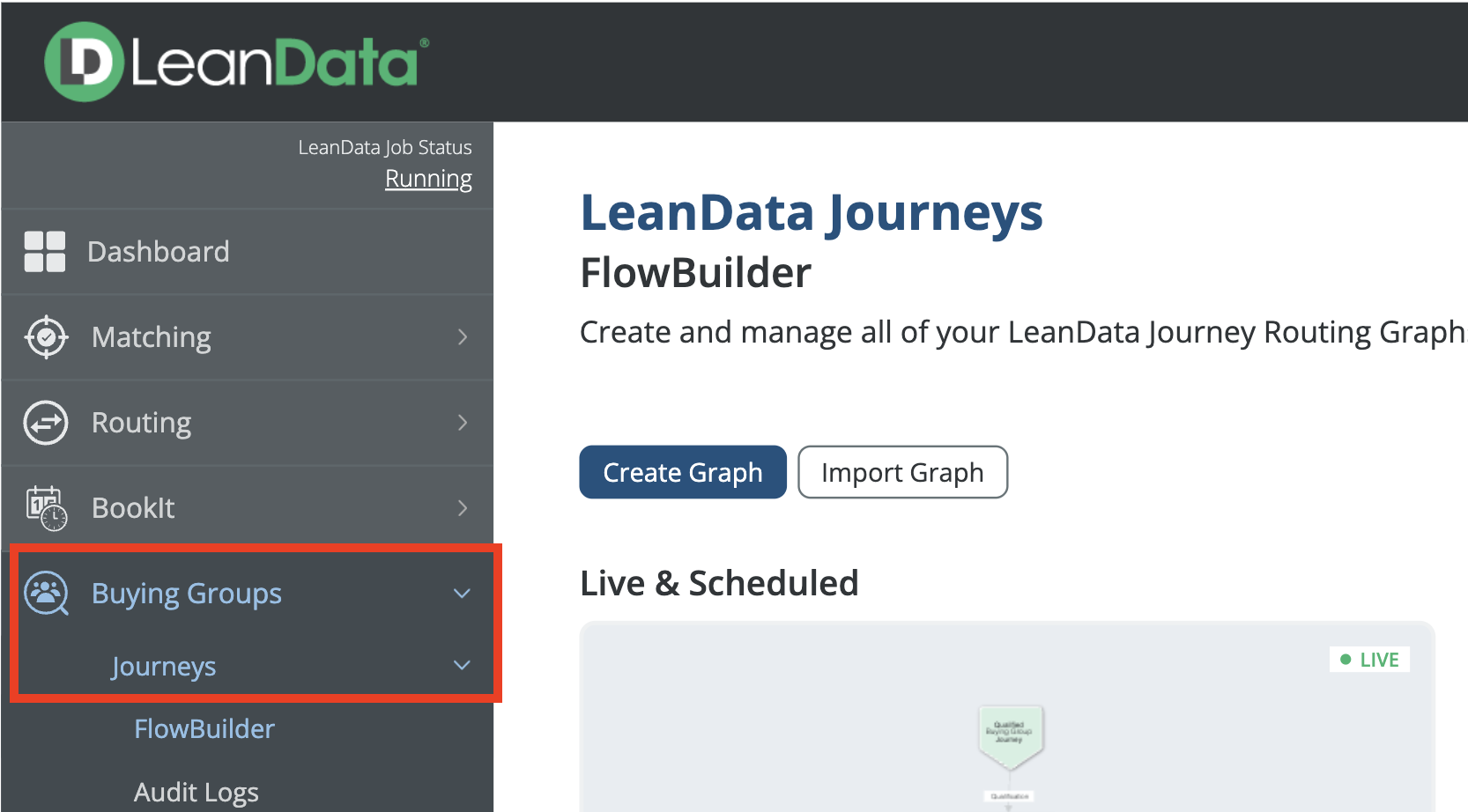Image resolution: width=1468 pixels, height=812 pixels.
Task: Click the Buying Groups people icon
Action: click(x=47, y=594)
